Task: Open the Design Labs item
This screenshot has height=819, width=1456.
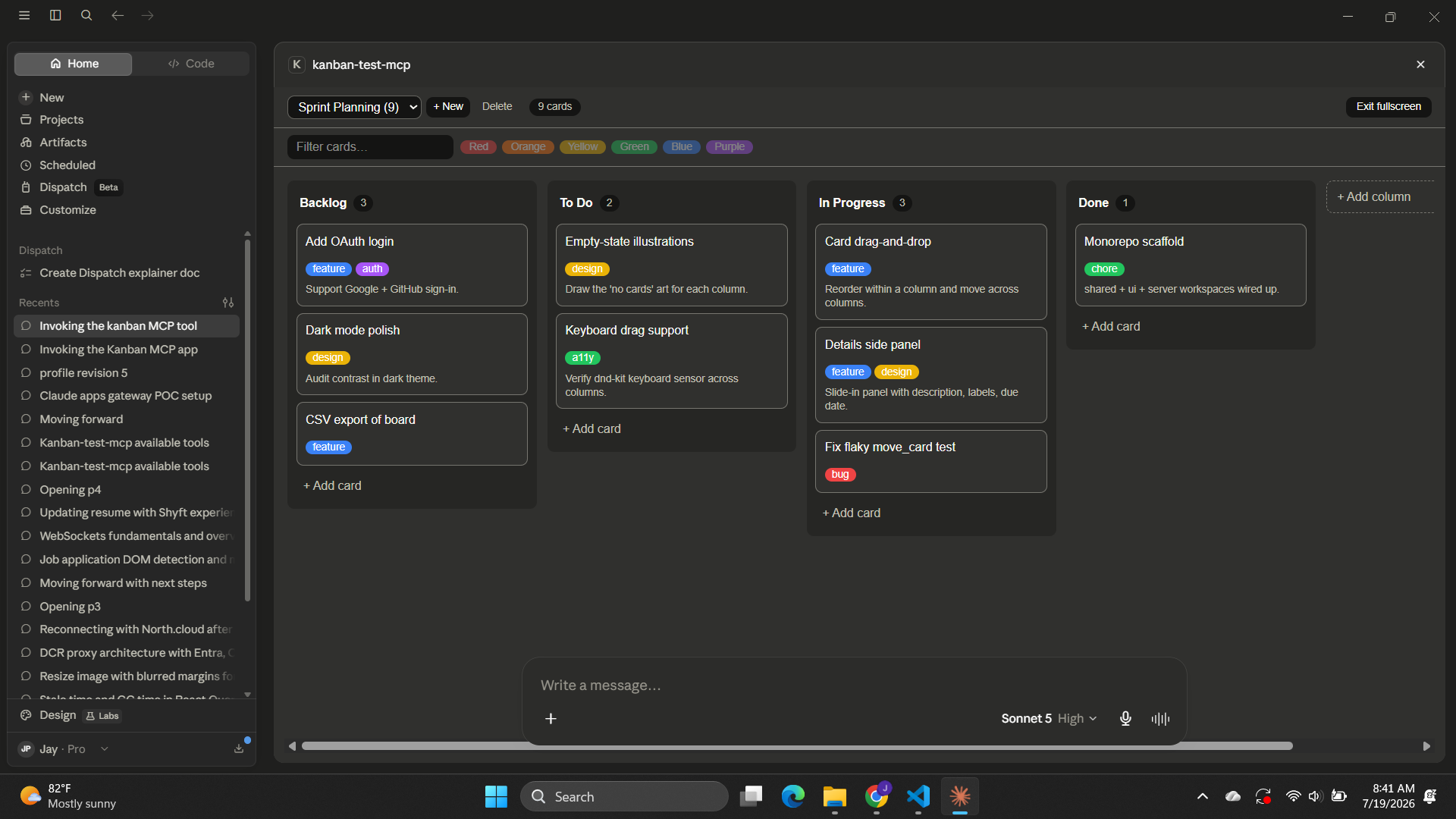Action: [x=70, y=715]
